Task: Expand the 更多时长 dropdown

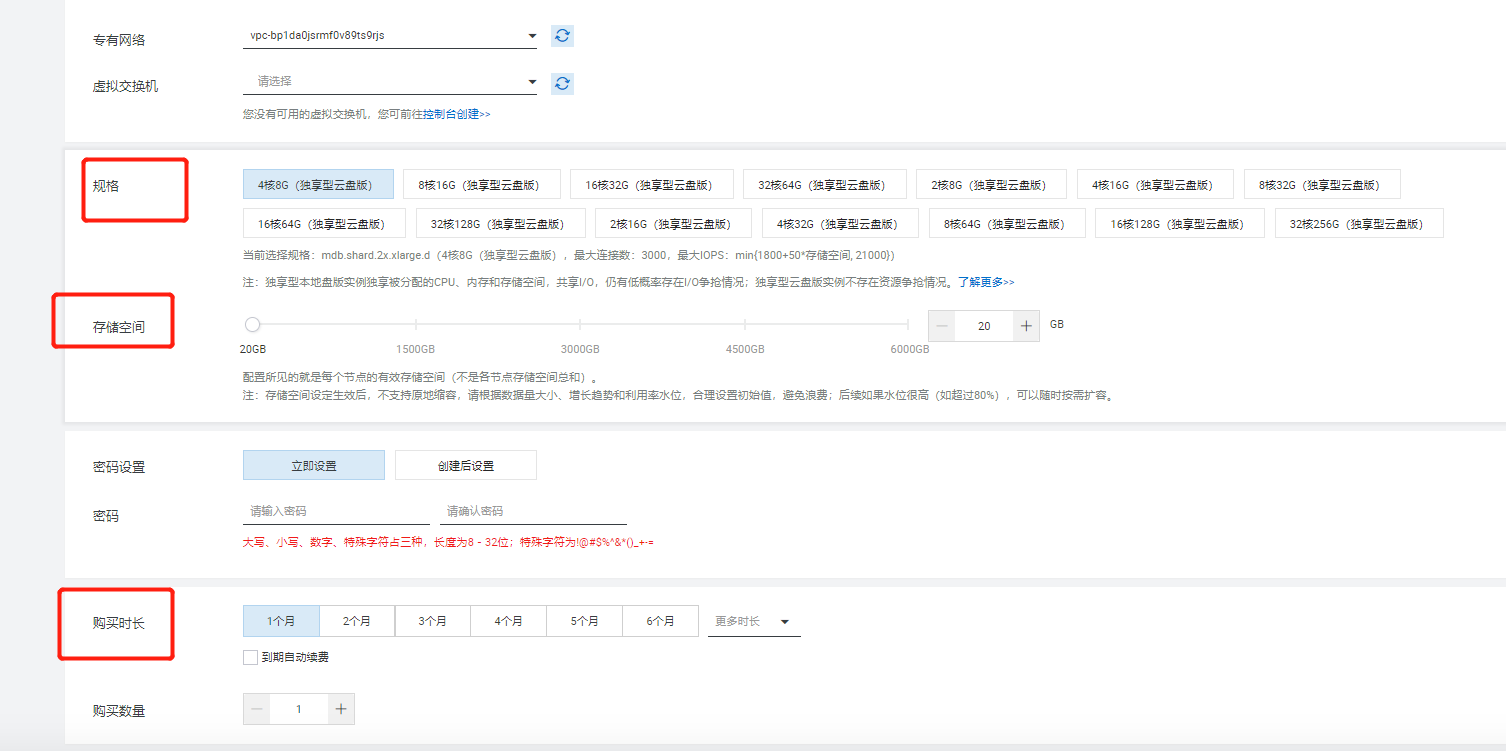Action: (754, 621)
